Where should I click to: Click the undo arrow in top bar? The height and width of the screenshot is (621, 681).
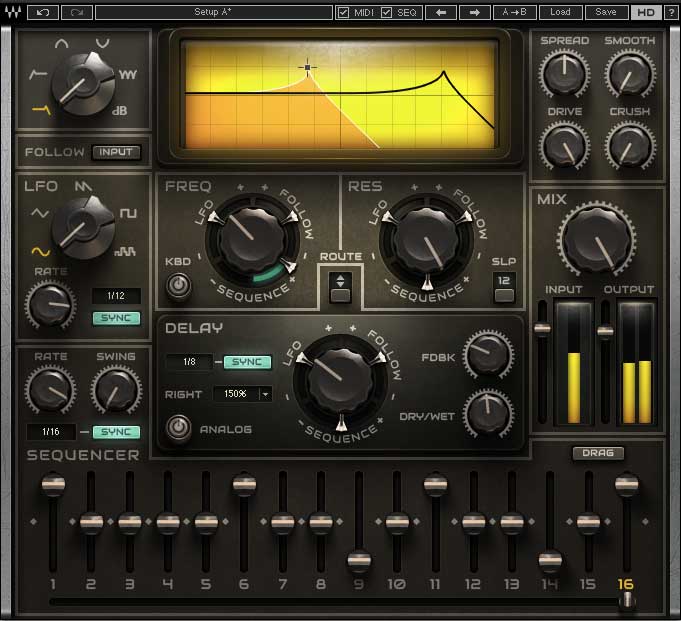pos(44,12)
